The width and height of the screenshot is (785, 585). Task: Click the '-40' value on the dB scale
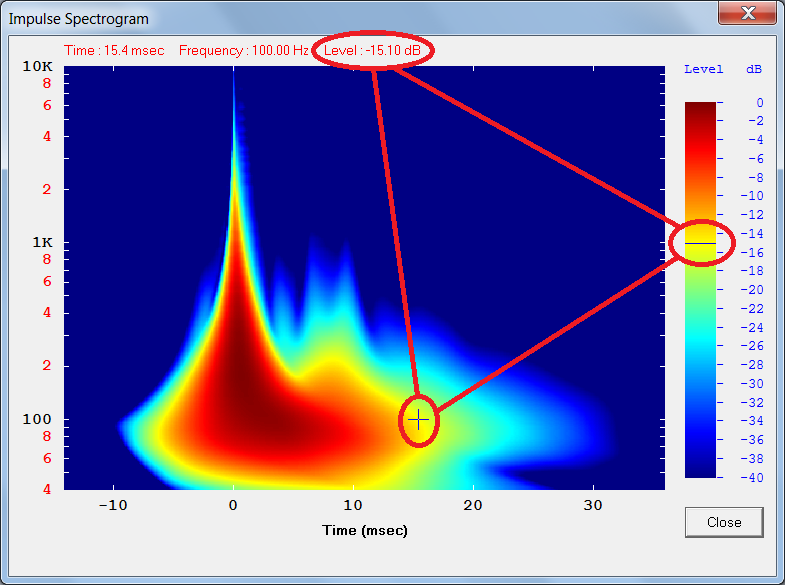point(752,477)
